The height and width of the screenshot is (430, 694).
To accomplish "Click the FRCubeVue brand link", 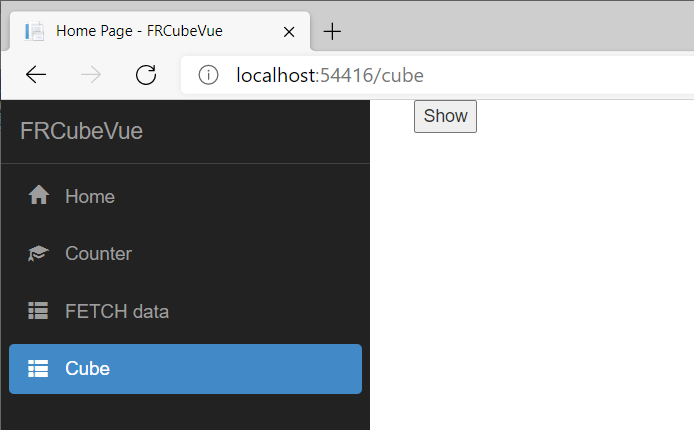I will point(81,131).
